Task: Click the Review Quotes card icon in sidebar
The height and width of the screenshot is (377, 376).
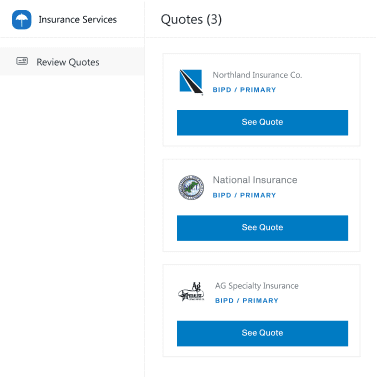Action: [22, 61]
